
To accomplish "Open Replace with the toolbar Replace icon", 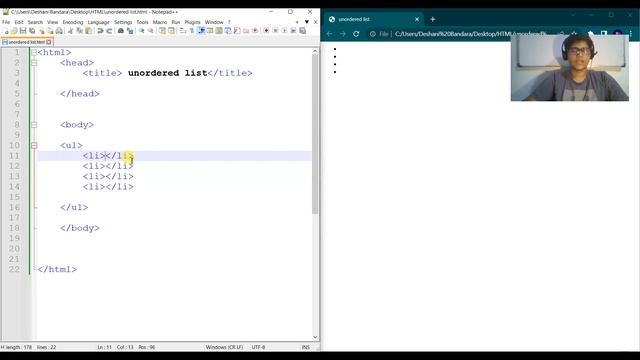I will [130, 31].
